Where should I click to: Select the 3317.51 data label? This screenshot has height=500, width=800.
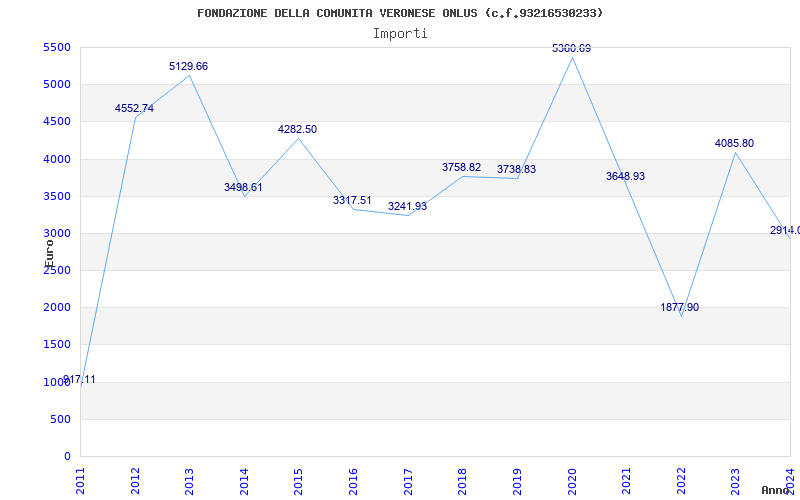[353, 201]
